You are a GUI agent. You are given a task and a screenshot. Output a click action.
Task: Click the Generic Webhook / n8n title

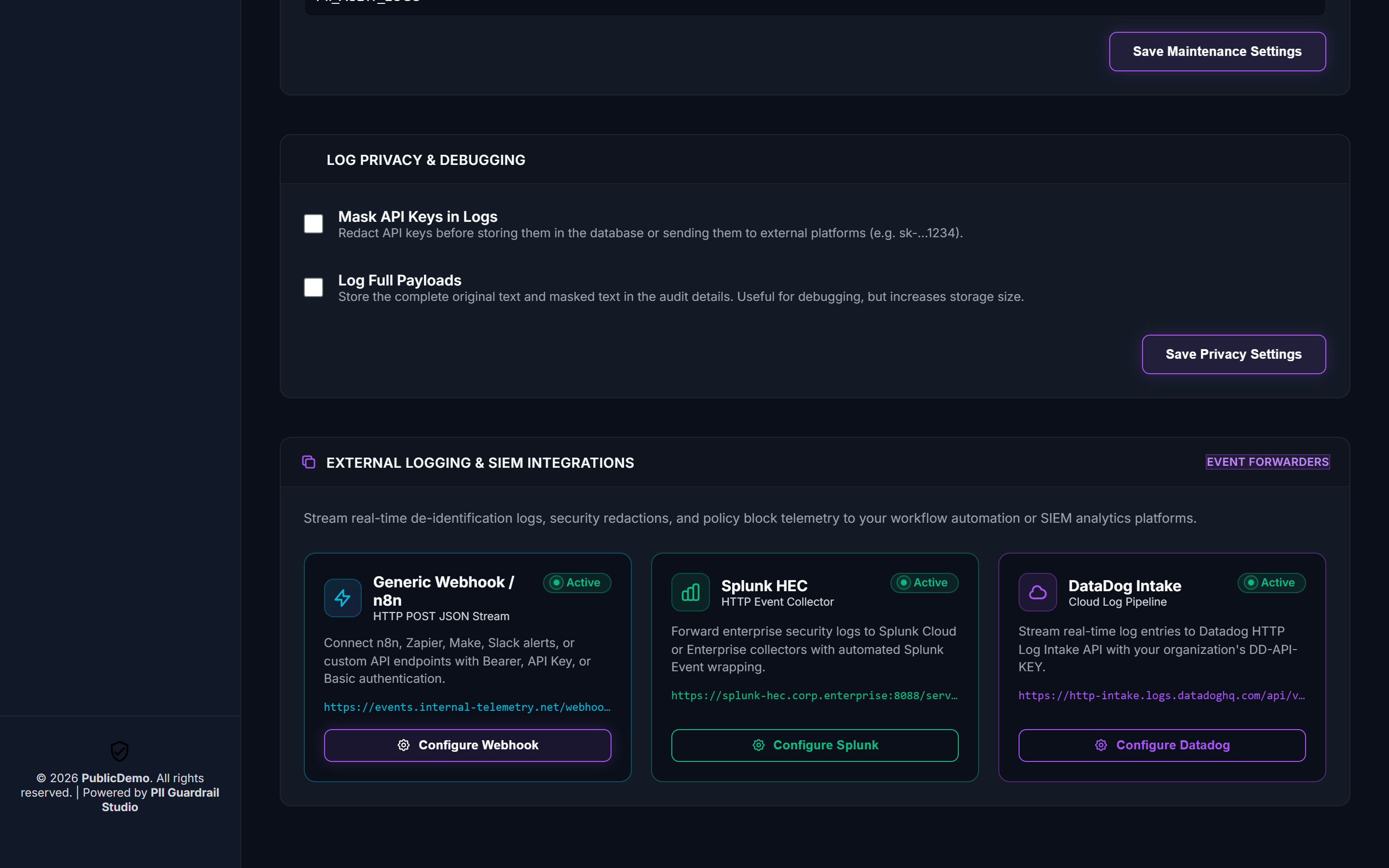pyautogui.click(x=444, y=591)
